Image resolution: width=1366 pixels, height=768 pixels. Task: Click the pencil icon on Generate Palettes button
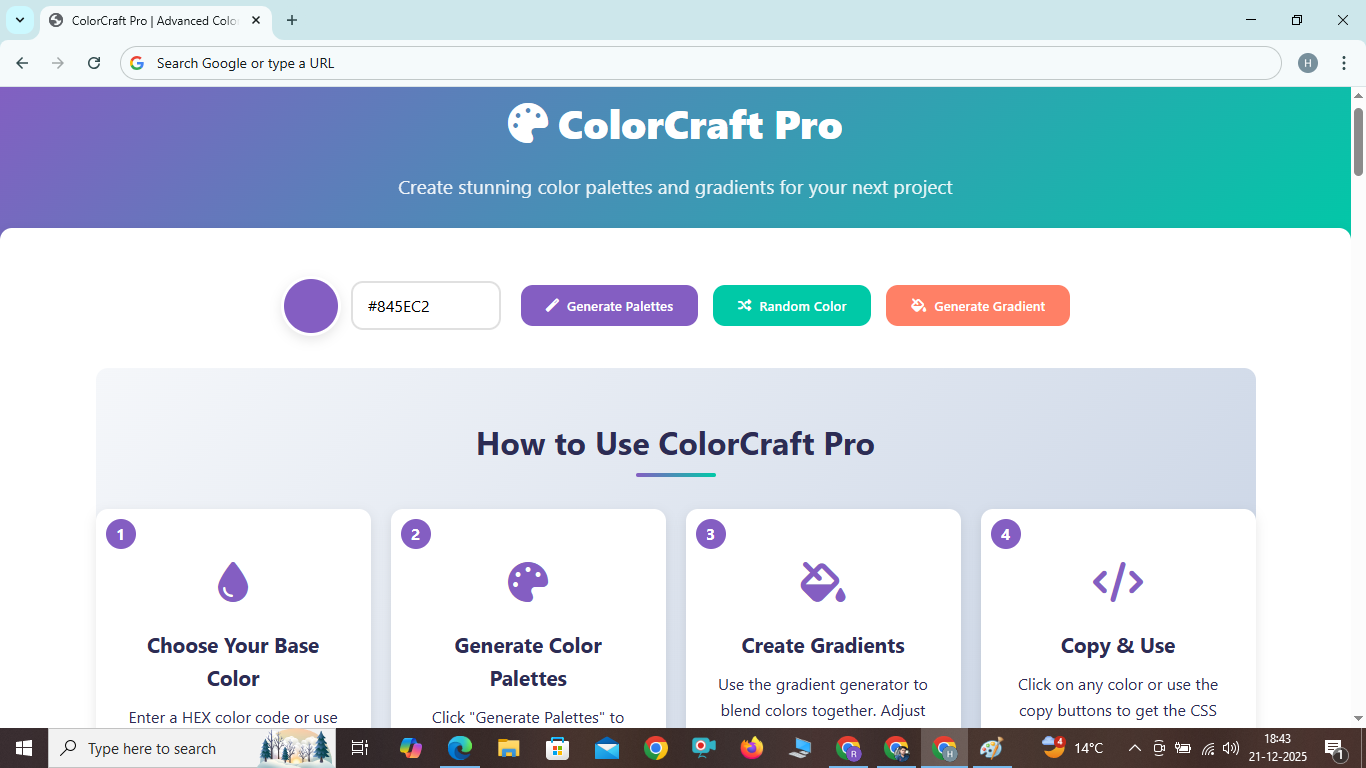(x=552, y=305)
